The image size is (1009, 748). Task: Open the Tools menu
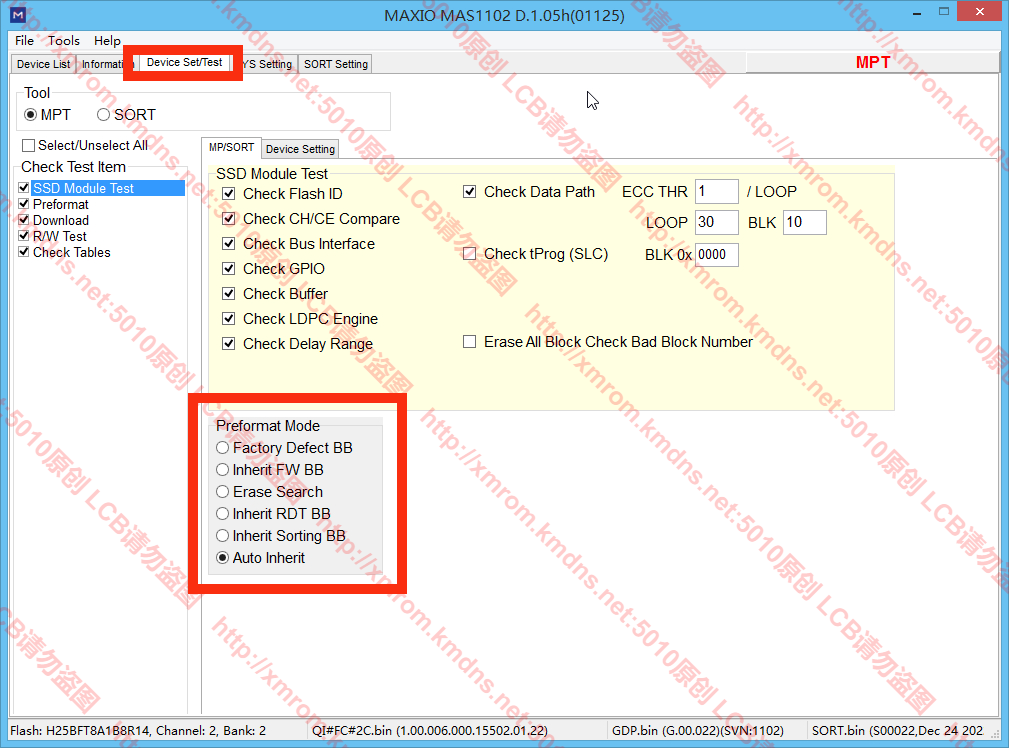63,41
